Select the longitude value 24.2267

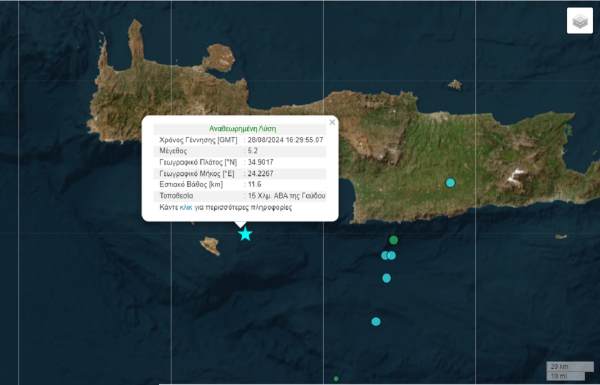pyautogui.click(x=261, y=173)
